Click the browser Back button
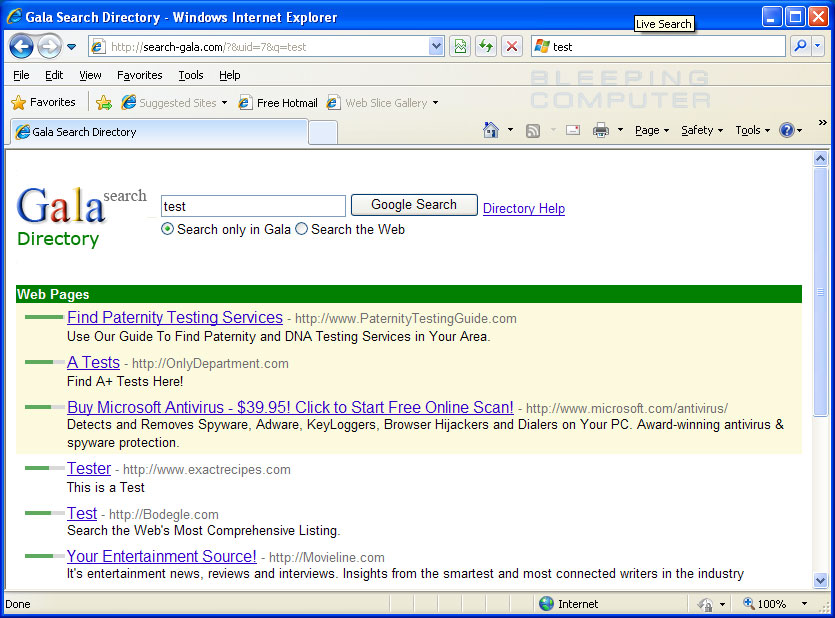The width and height of the screenshot is (835, 618). click(x=22, y=46)
